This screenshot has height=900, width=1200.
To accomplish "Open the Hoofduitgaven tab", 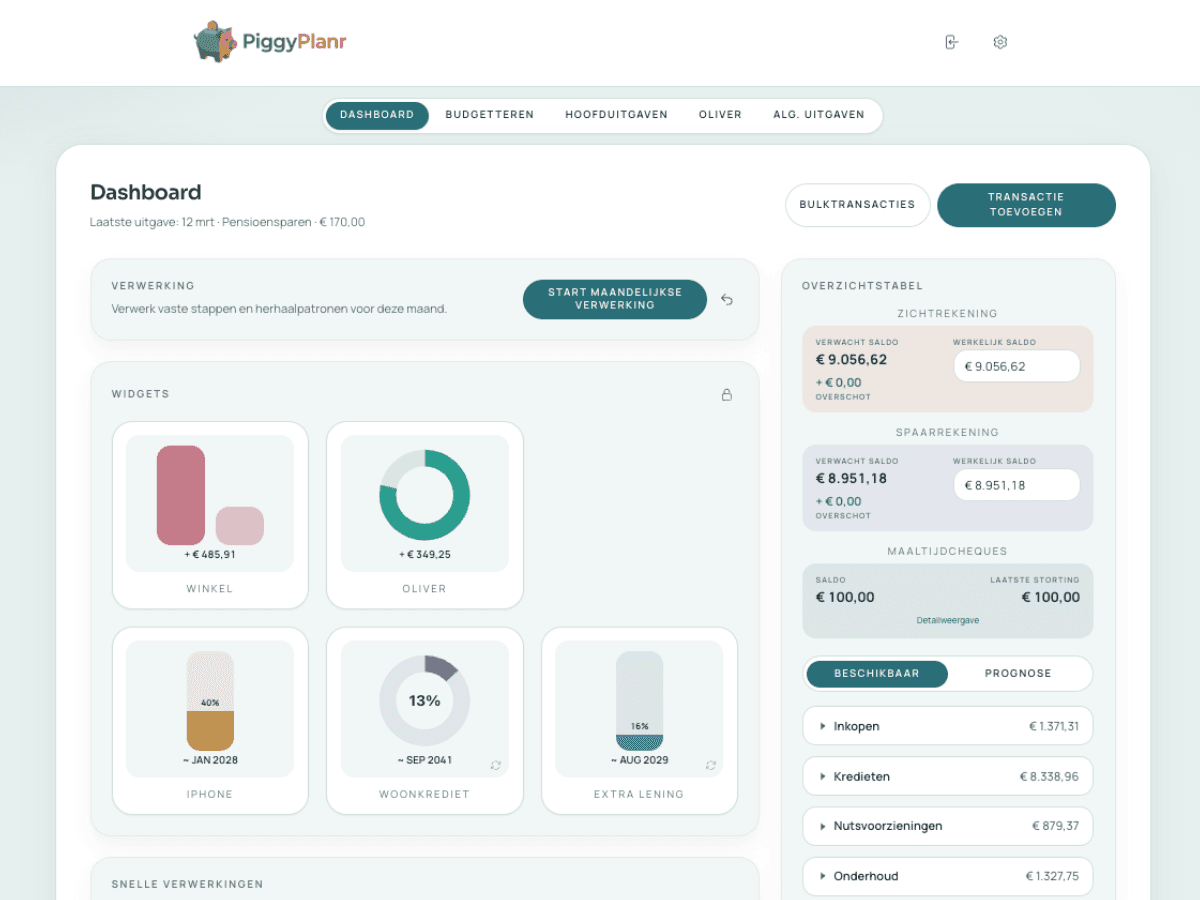I will click(616, 114).
